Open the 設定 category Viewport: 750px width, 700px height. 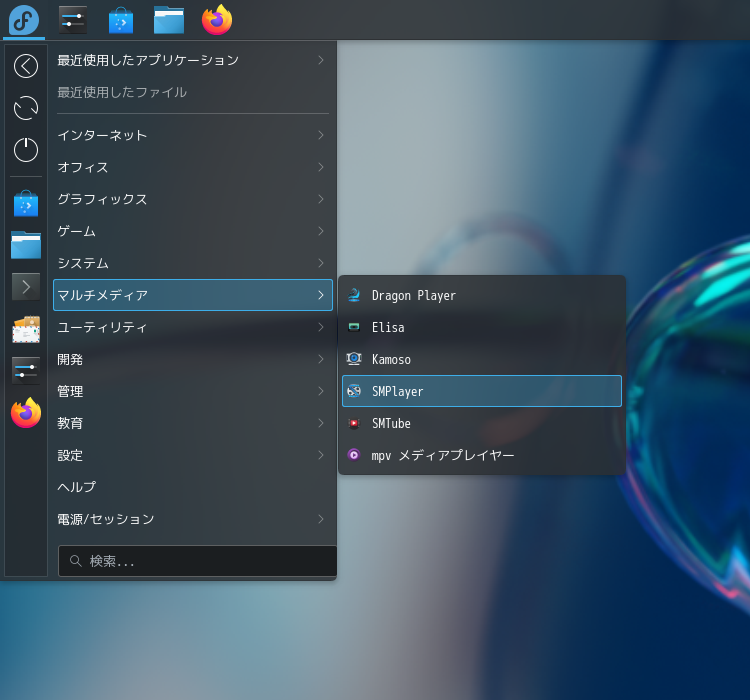[193, 456]
